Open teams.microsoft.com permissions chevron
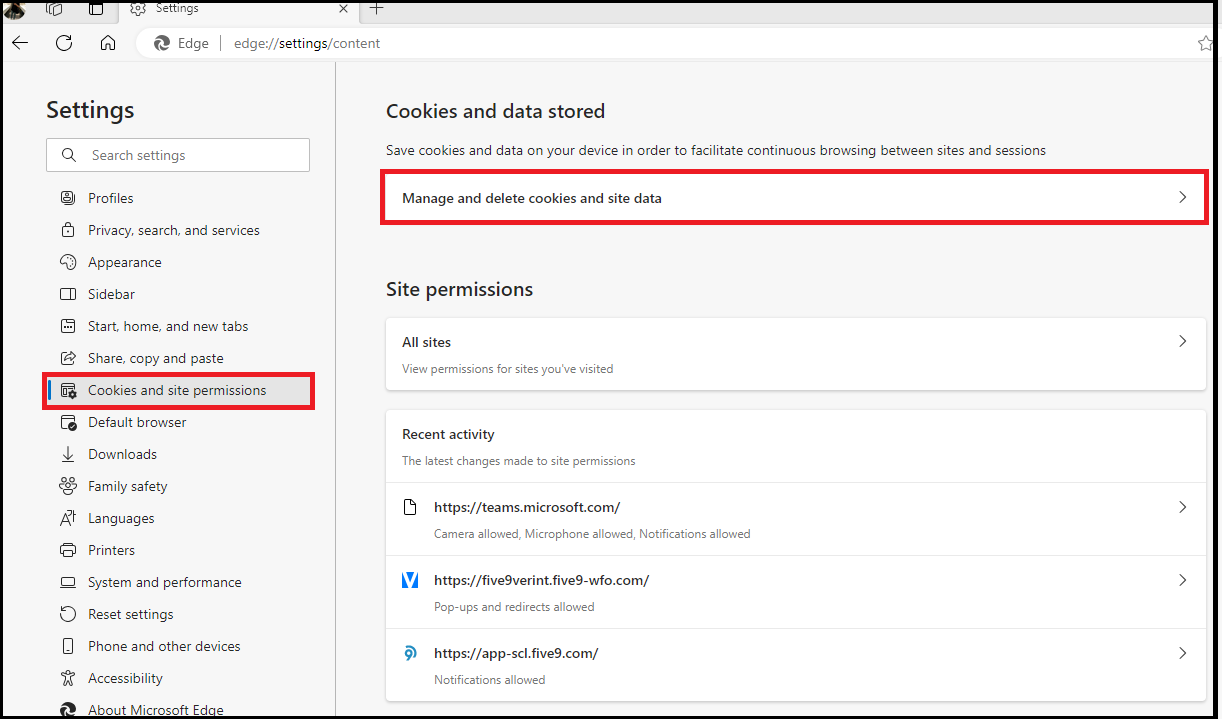Image resolution: width=1222 pixels, height=719 pixels. pyautogui.click(x=1182, y=507)
